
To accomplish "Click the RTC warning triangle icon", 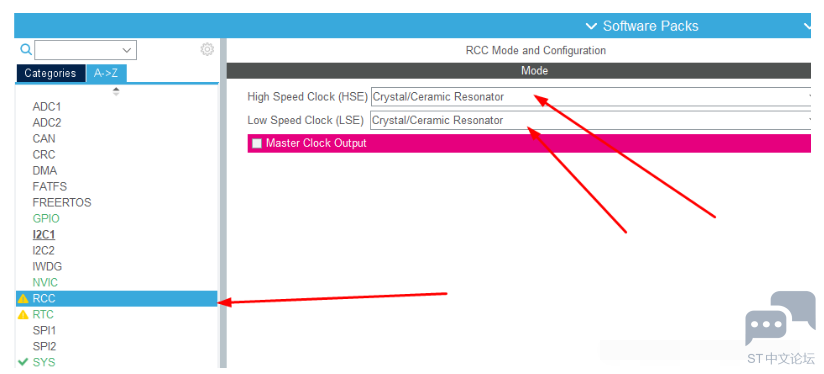I will click(23, 315).
